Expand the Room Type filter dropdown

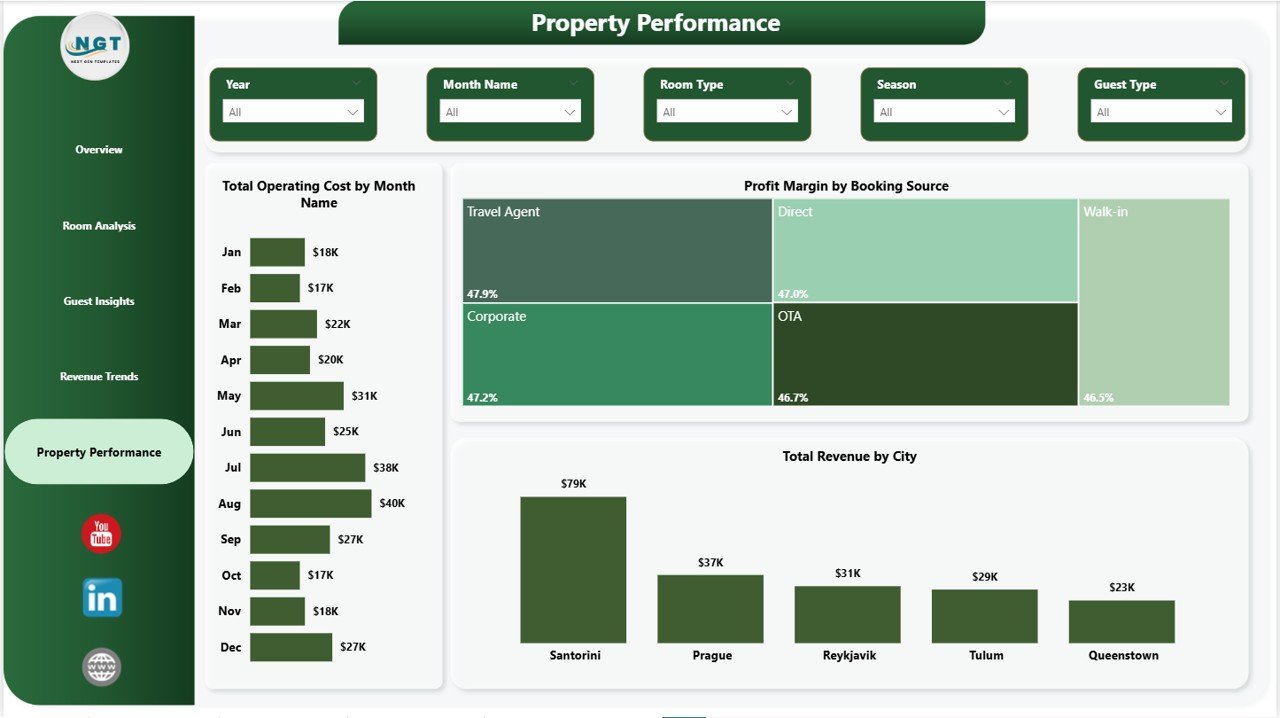727,112
